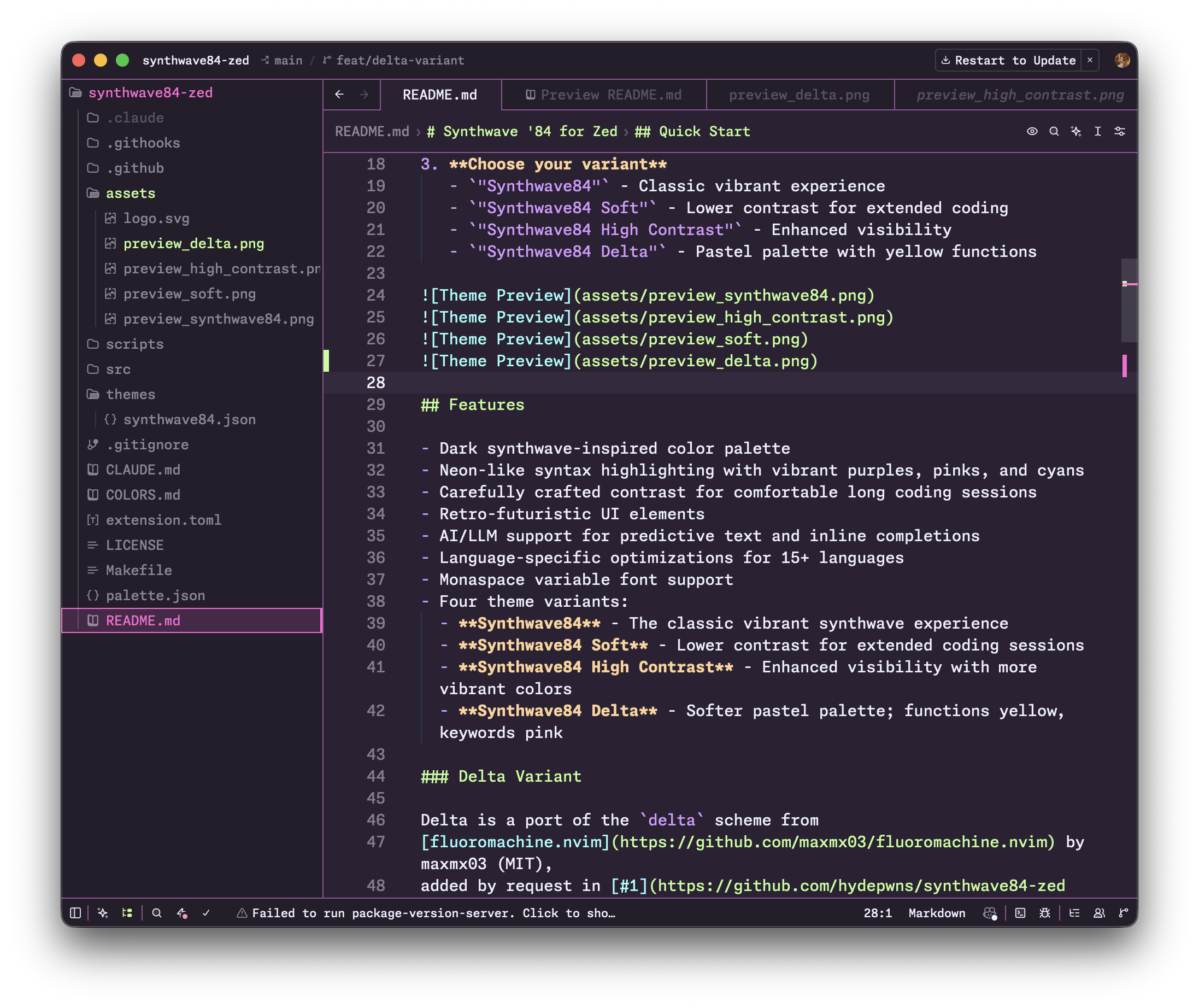The image size is (1199, 1008).
Task: Switch to the README.md tab
Action: point(440,95)
